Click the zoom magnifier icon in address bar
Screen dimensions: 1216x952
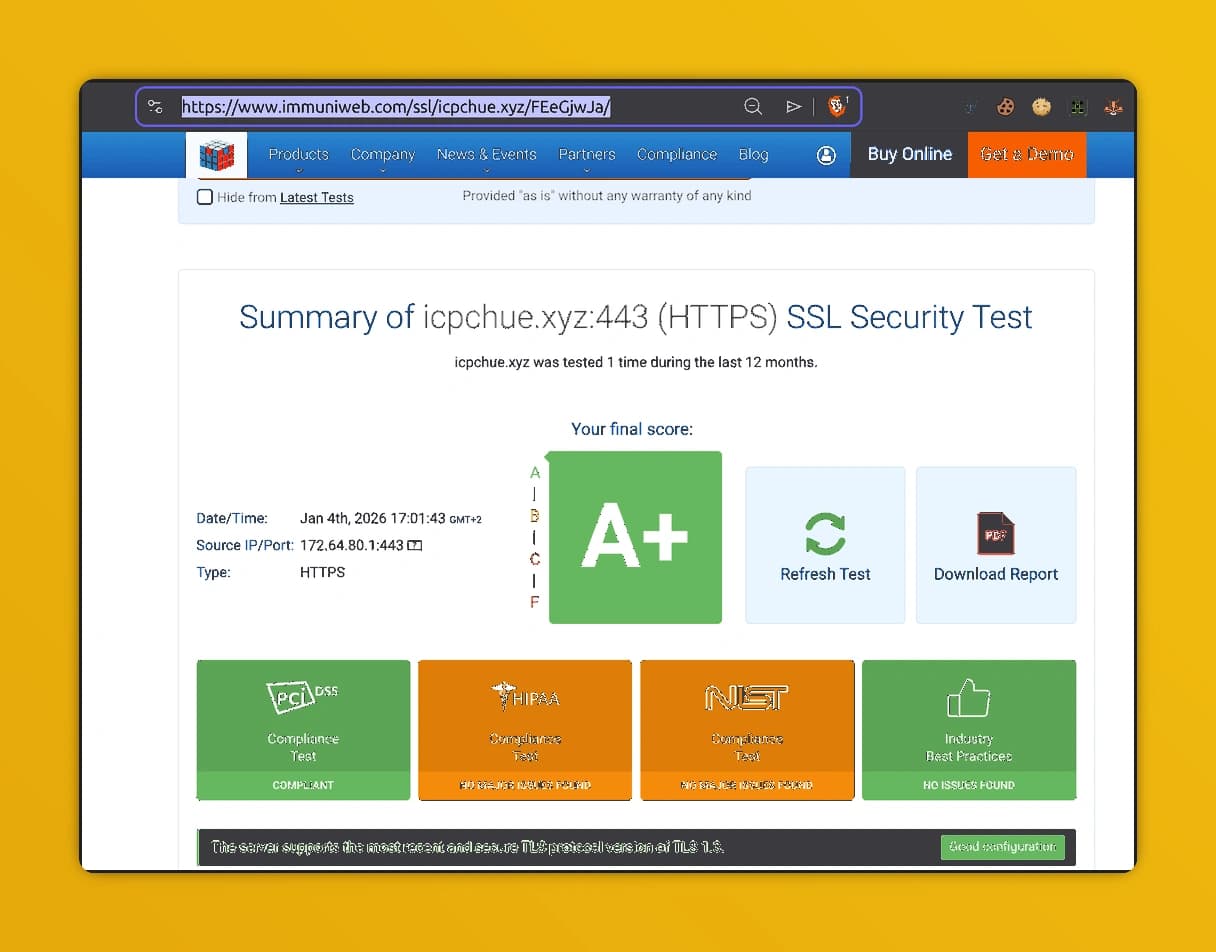click(753, 107)
